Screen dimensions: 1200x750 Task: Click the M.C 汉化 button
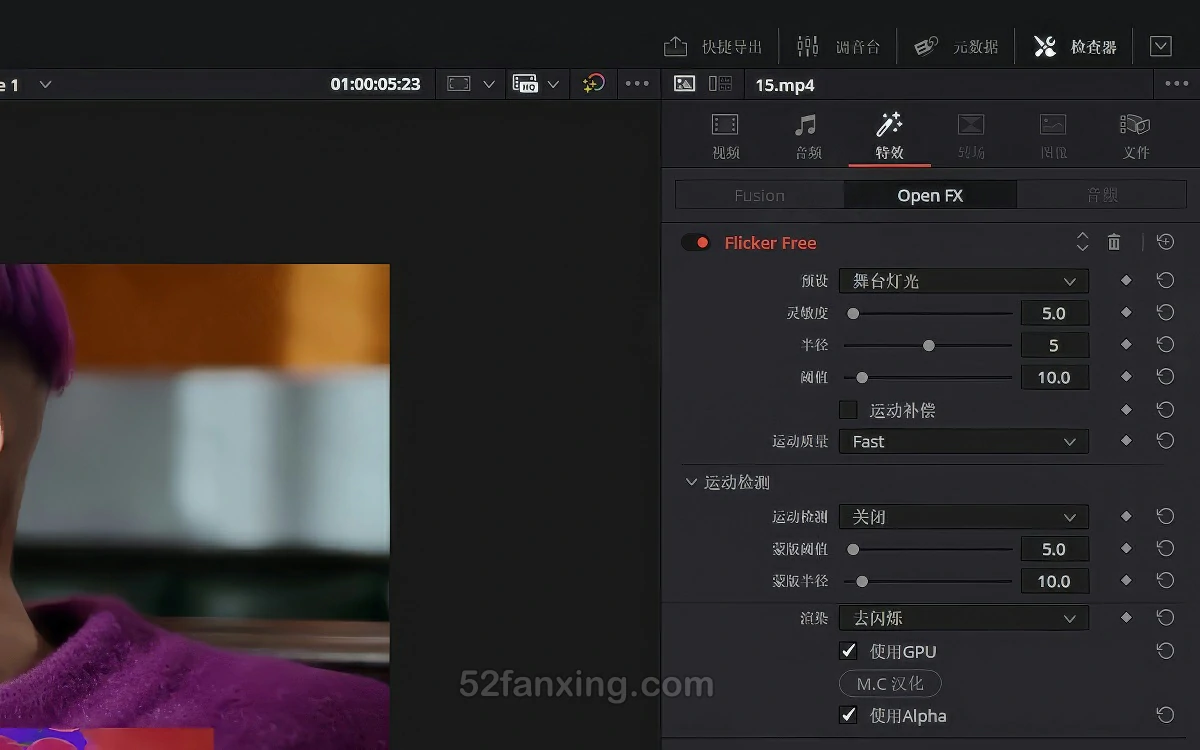click(889, 684)
